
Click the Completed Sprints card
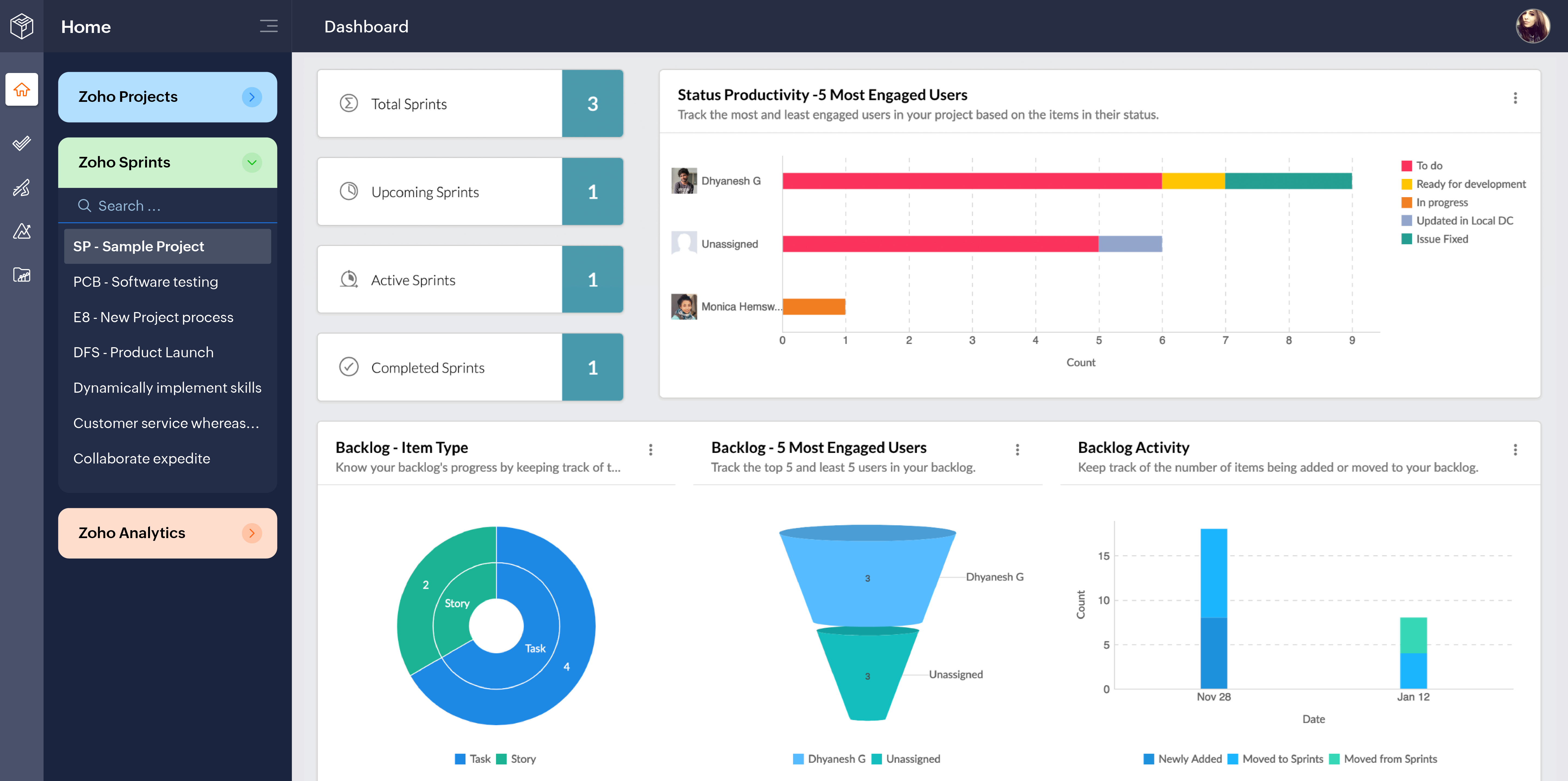(x=469, y=368)
